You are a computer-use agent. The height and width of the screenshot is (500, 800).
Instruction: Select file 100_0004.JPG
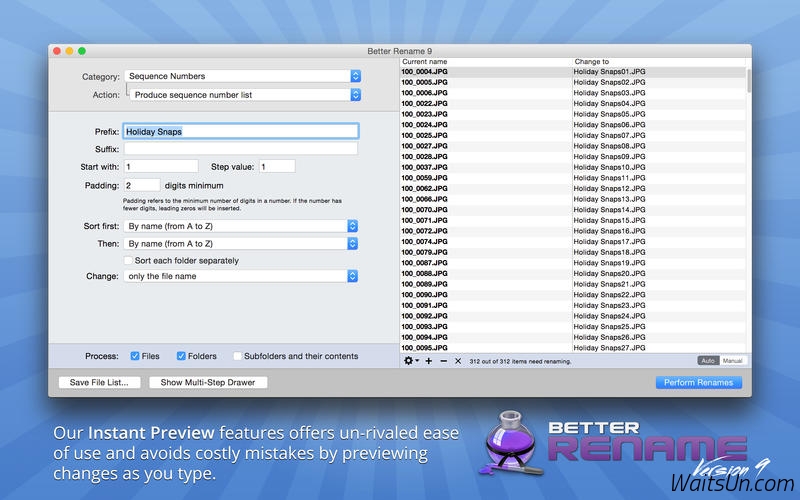pyautogui.click(x=424, y=72)
